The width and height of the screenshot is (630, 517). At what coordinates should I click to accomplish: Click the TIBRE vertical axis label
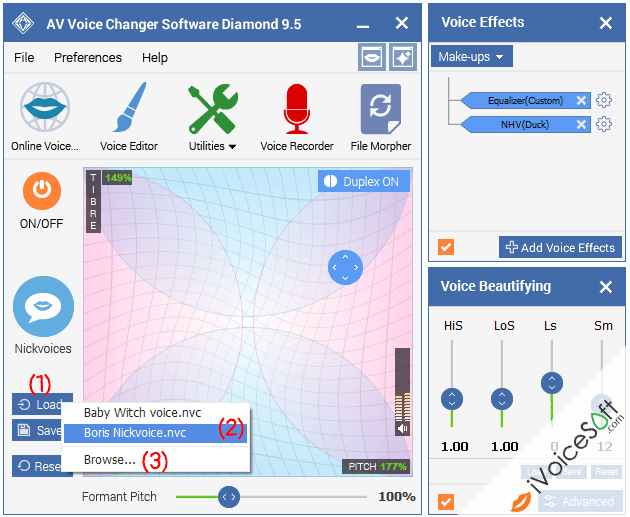93,201
